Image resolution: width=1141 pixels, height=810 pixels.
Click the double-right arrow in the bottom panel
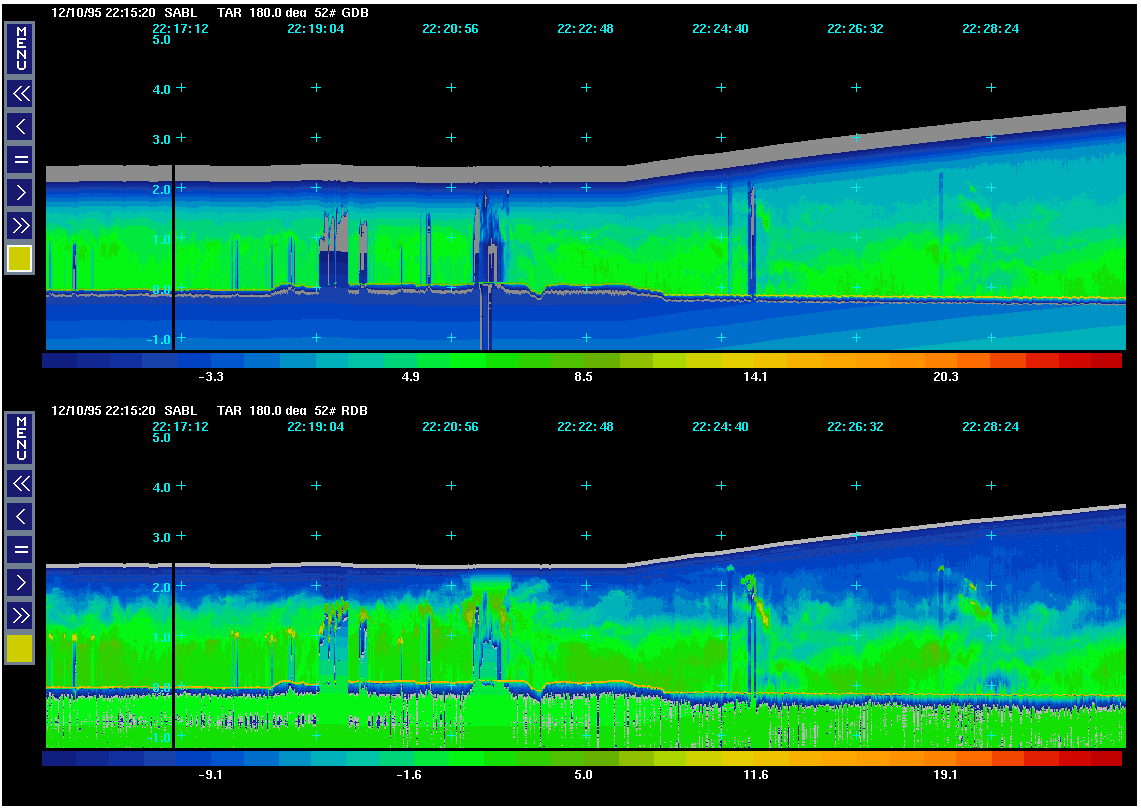pos(20,614)
